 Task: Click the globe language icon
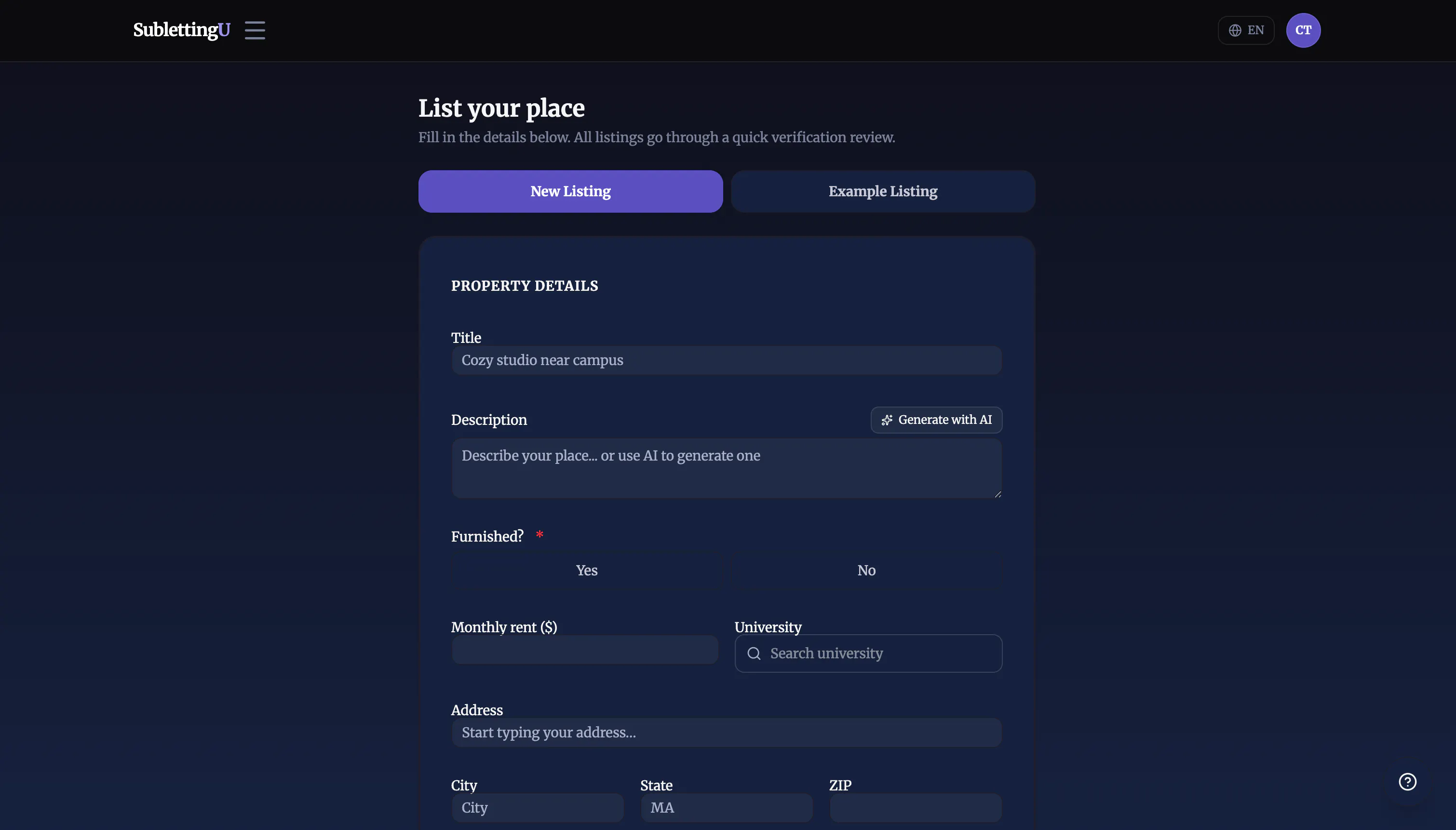(1234, 30)
